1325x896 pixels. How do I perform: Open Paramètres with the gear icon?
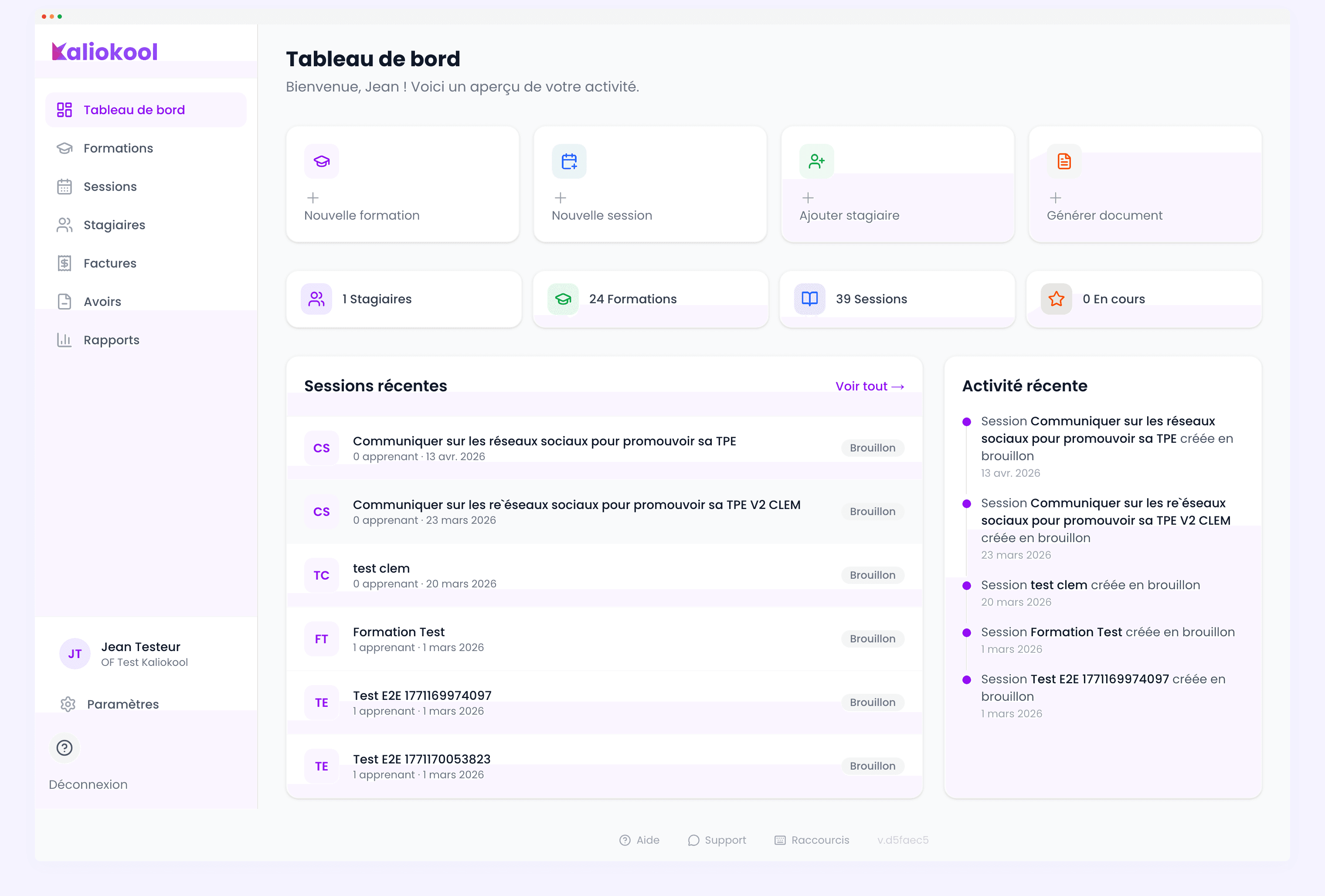coord(123,704)
